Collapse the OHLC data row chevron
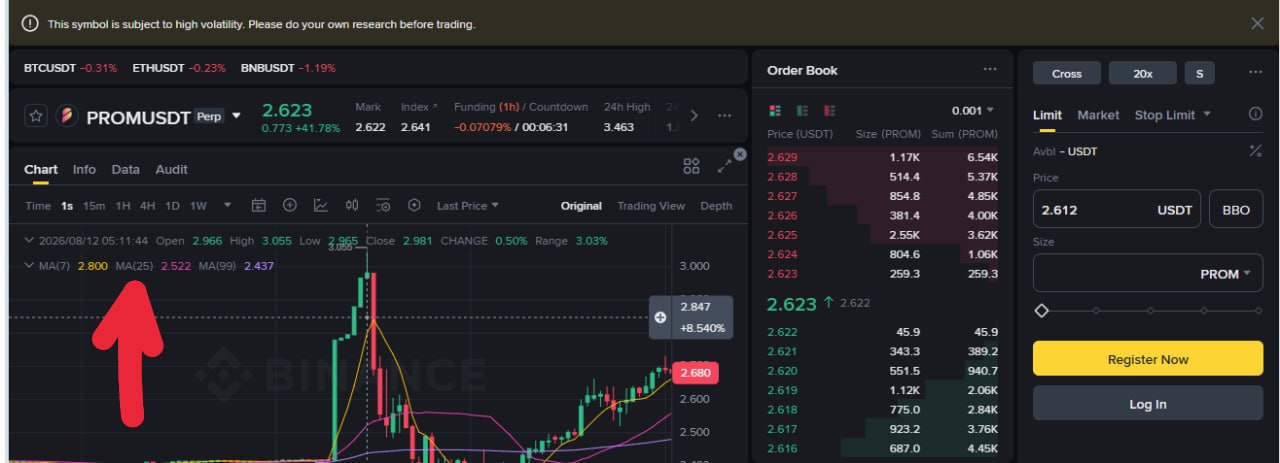The width and height of the screenshot is (1280, 463). coord(29,241)
